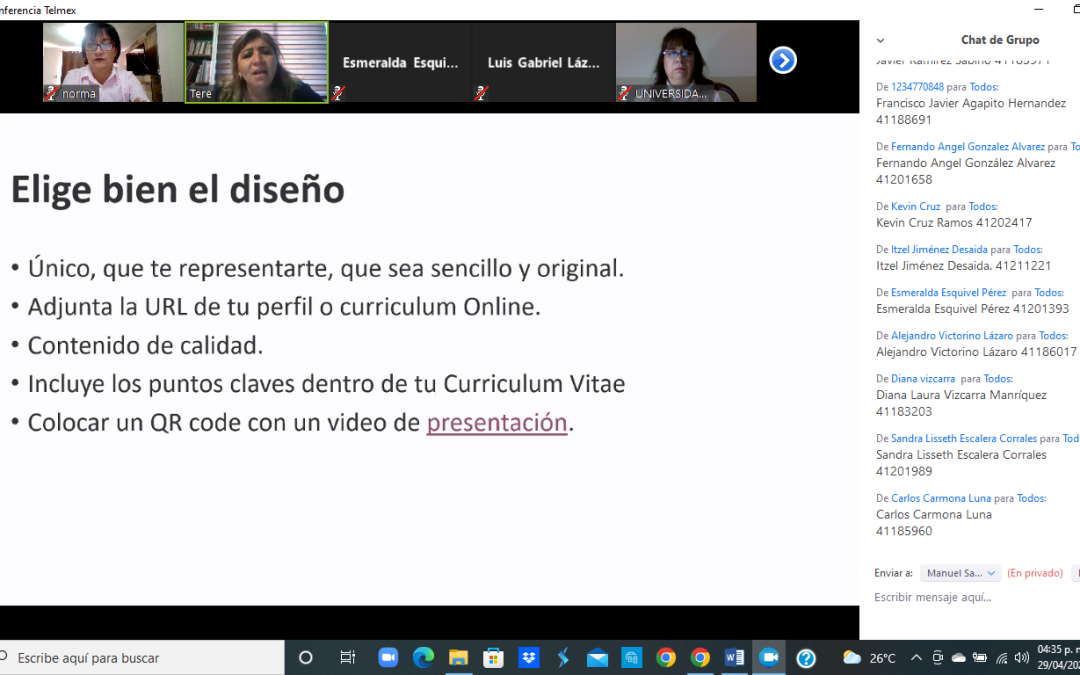The width and height of the screenshot is (1080, 675).
Task: Click the muted mic icon on Esmeralda's tile
Action: [339, 93]
